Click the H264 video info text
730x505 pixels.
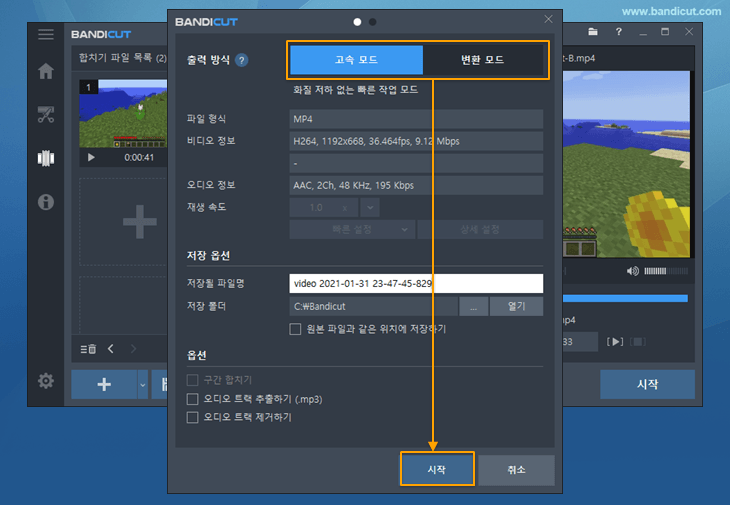pyautogui.click(x=376, y=141)
